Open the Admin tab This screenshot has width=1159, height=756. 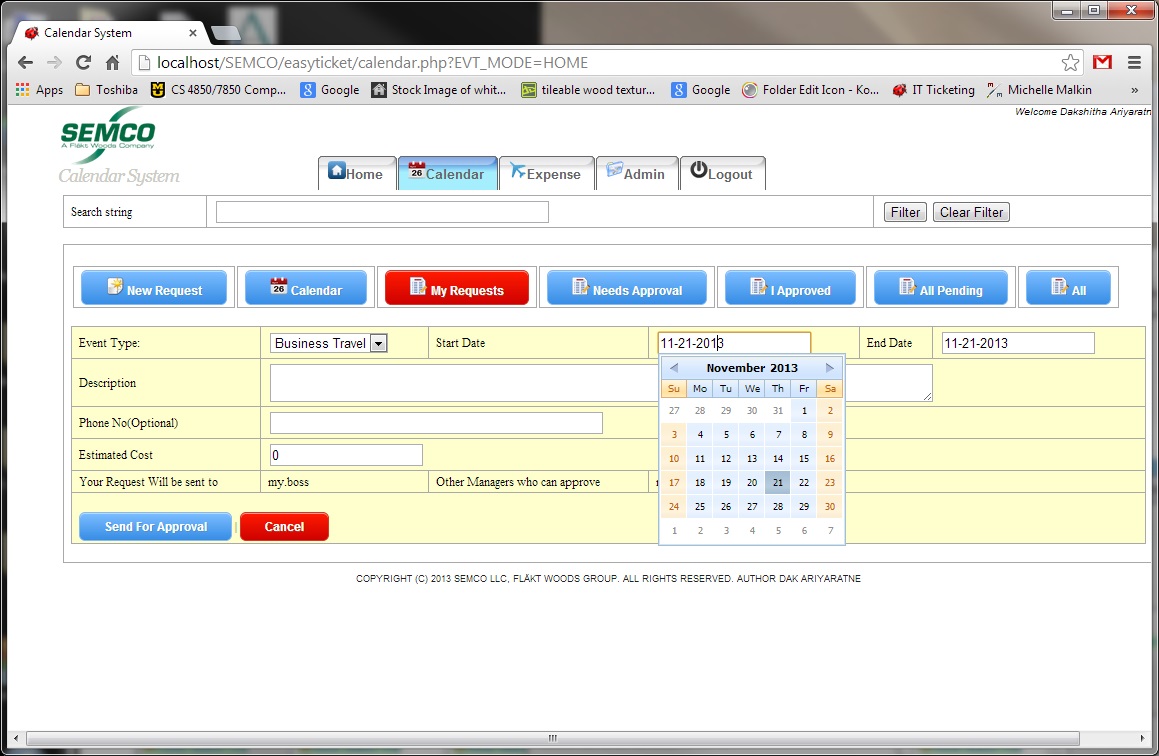636,174
